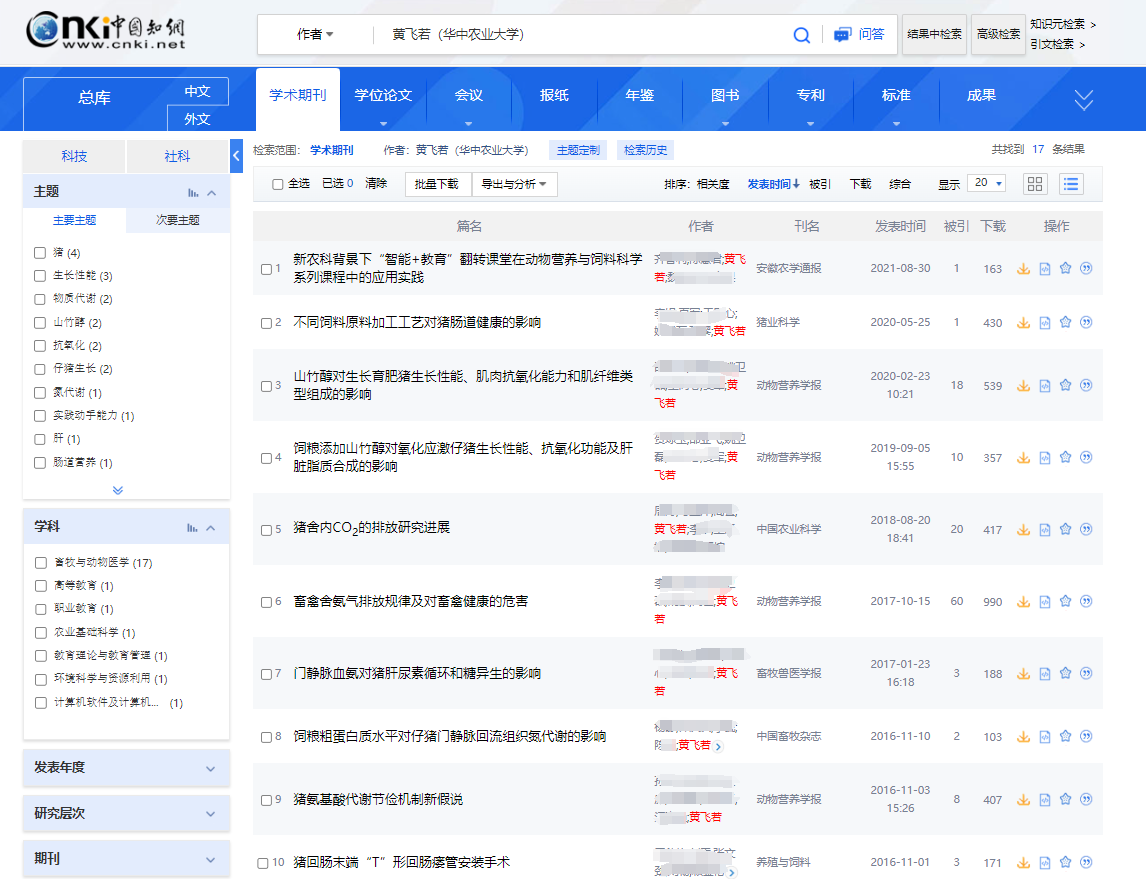Screen dimensions: 1146x879
Task: Select checkbox for result row 5
Action: click(x=267, y=530)
